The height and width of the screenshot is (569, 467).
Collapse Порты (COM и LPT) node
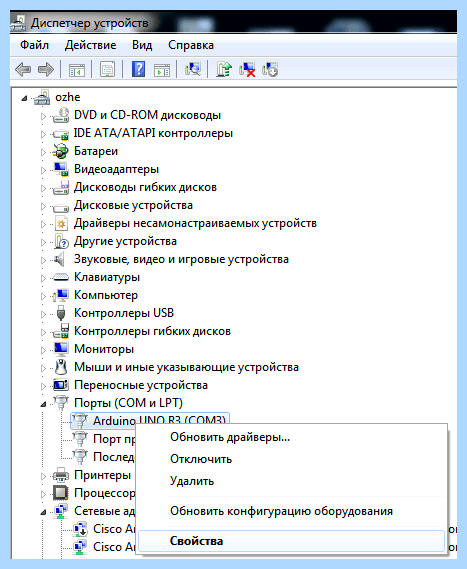43,404
